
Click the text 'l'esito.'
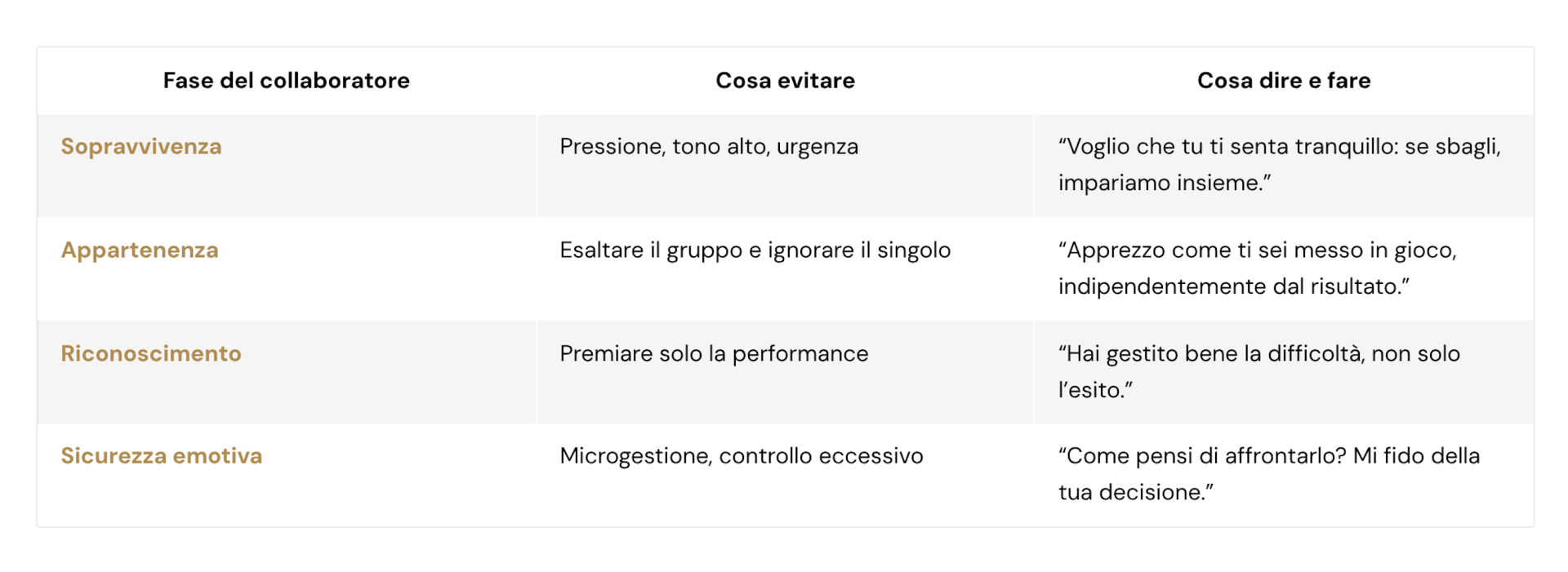click(1095, 390)
